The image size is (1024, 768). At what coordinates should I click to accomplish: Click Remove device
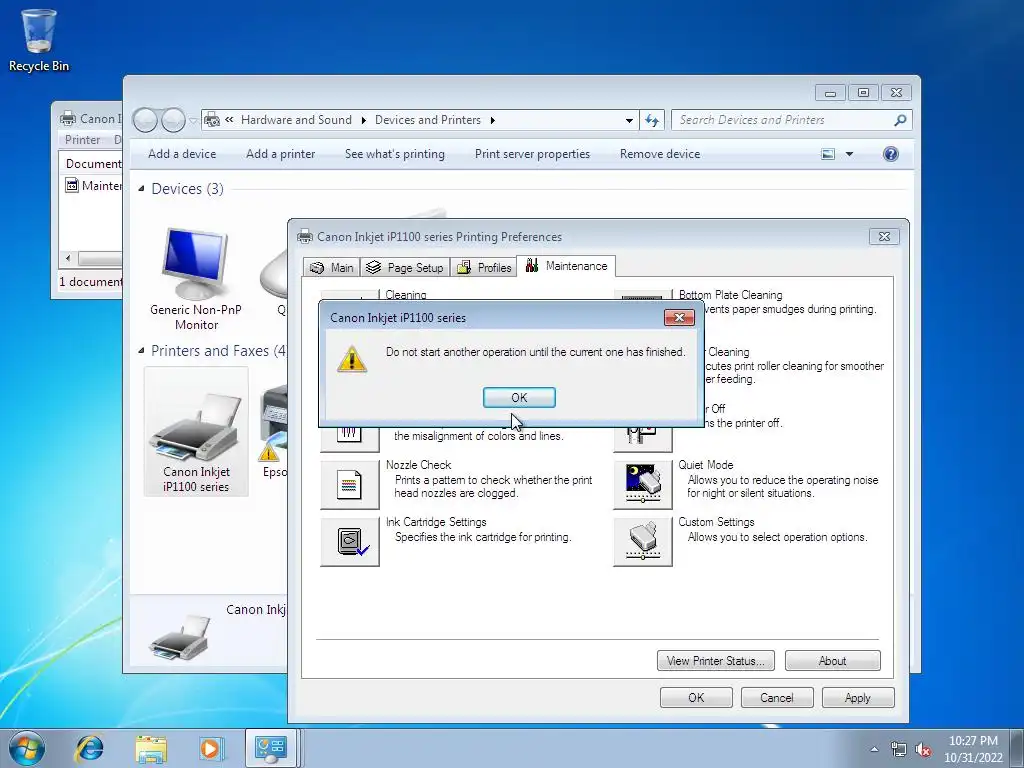tap(660, 154)
